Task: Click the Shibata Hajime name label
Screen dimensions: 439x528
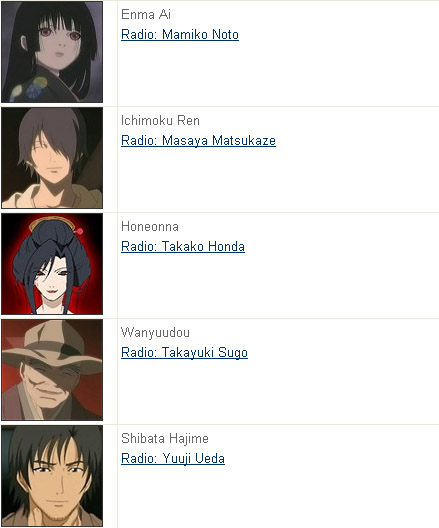Action: [x=165, y=438]
